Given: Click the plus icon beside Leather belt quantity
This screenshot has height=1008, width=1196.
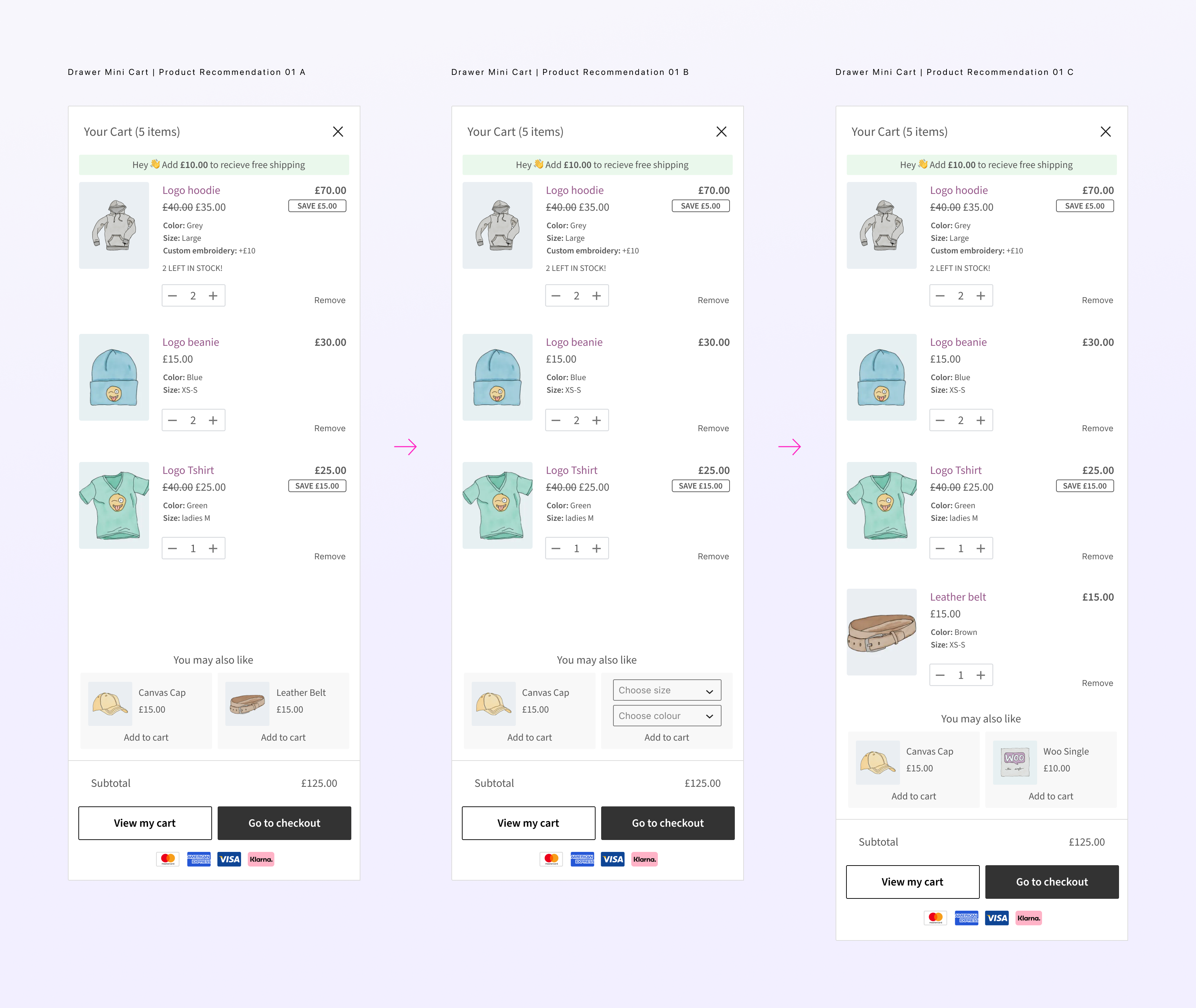Looking at the screenshot, I should pos(981,675).
